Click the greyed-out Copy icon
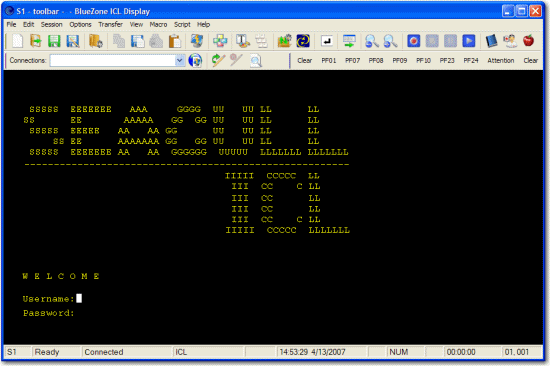The height and width of the screenshot is (366, 550). coord(119,41)
